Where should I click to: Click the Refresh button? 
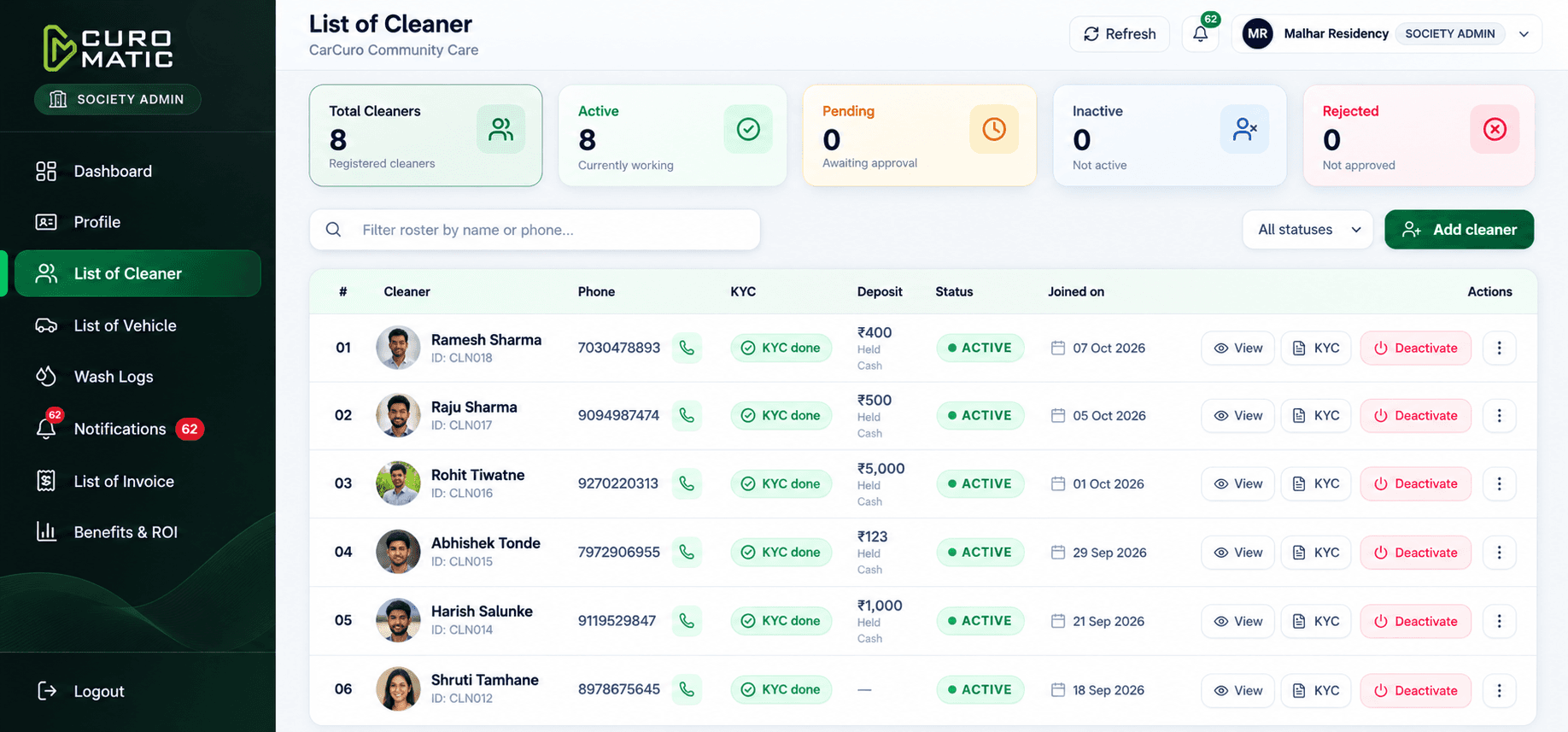[1120, 34]
